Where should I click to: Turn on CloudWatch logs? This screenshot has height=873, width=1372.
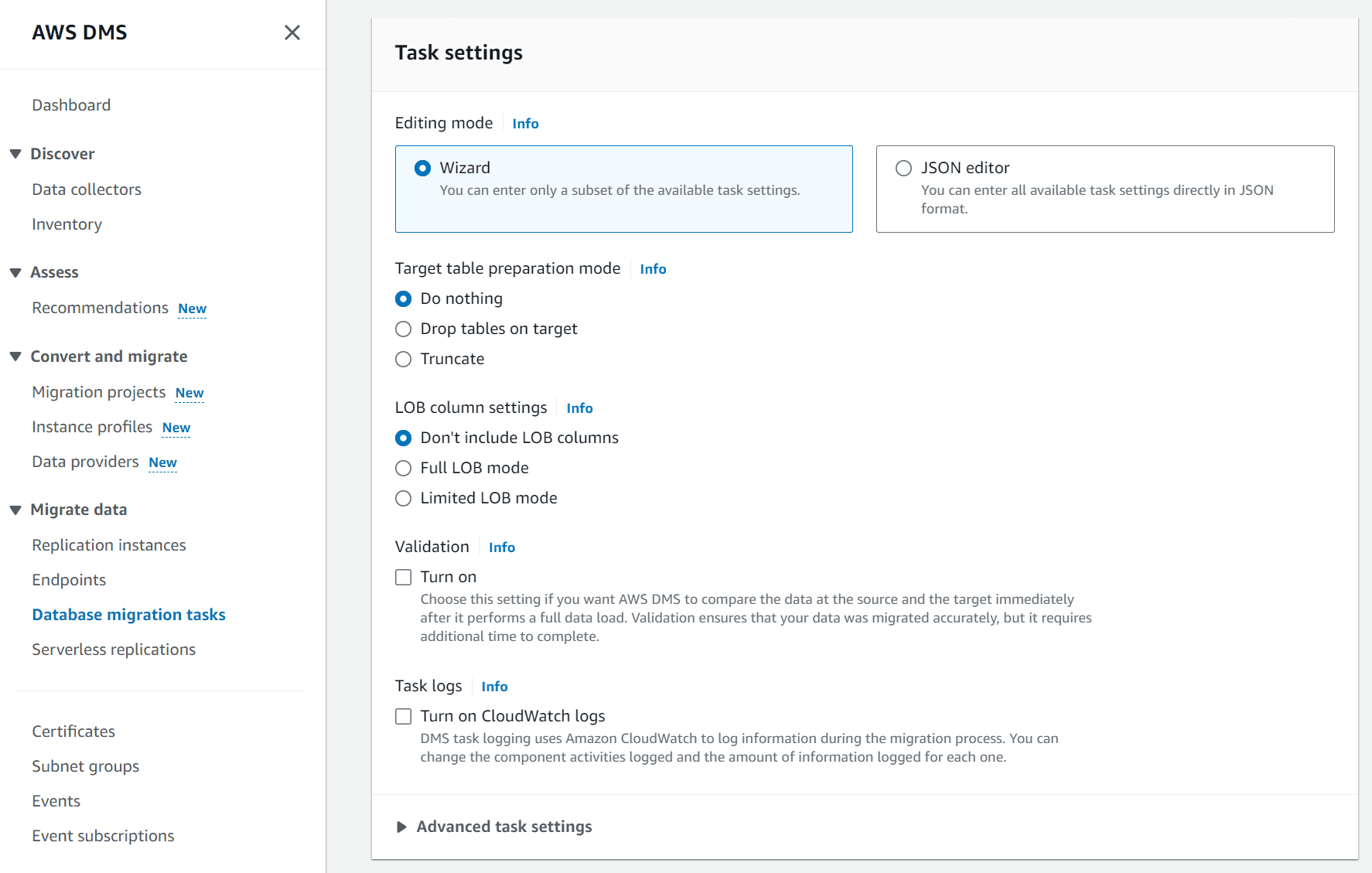[403, 716]
